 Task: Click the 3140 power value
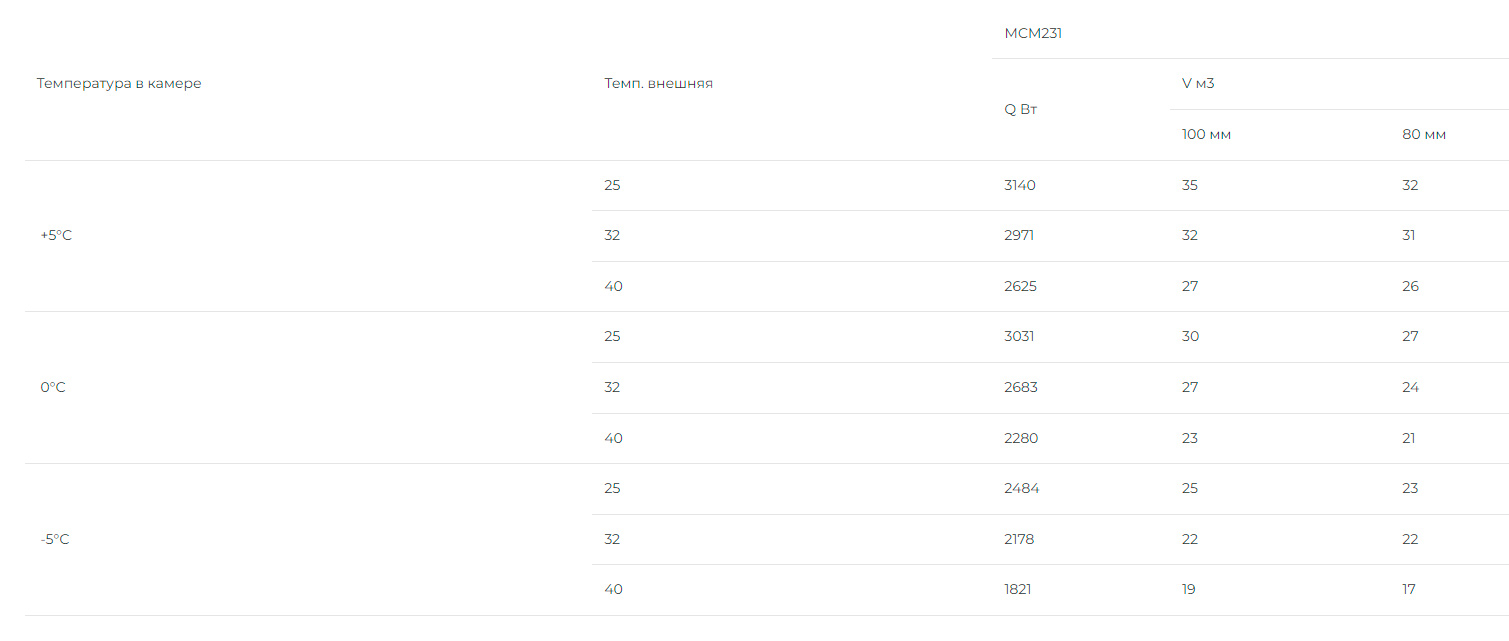1020,185
